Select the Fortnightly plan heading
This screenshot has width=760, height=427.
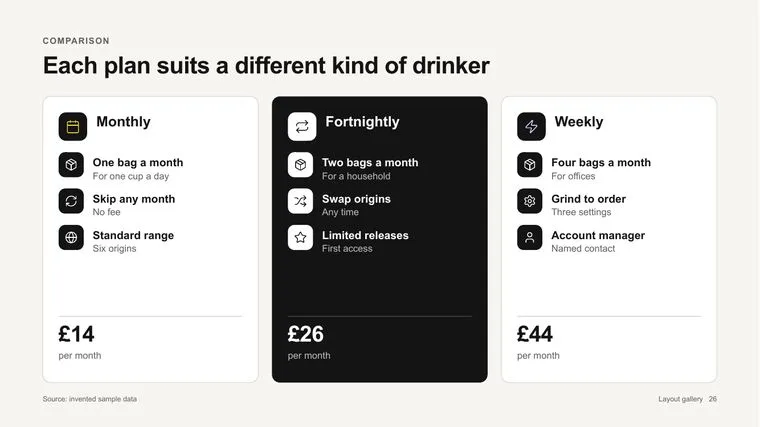(362, 122)
